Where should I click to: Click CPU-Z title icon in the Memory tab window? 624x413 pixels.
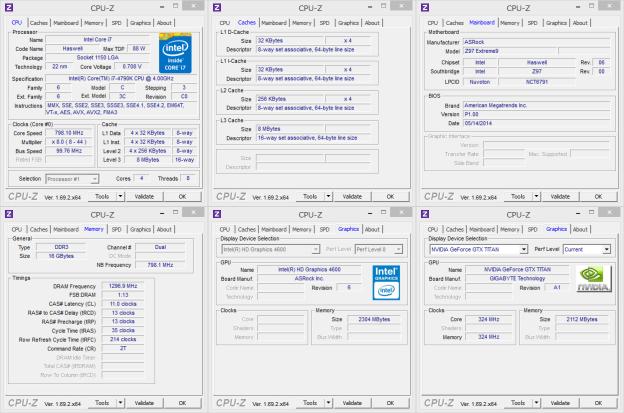(x=9, y=214)
